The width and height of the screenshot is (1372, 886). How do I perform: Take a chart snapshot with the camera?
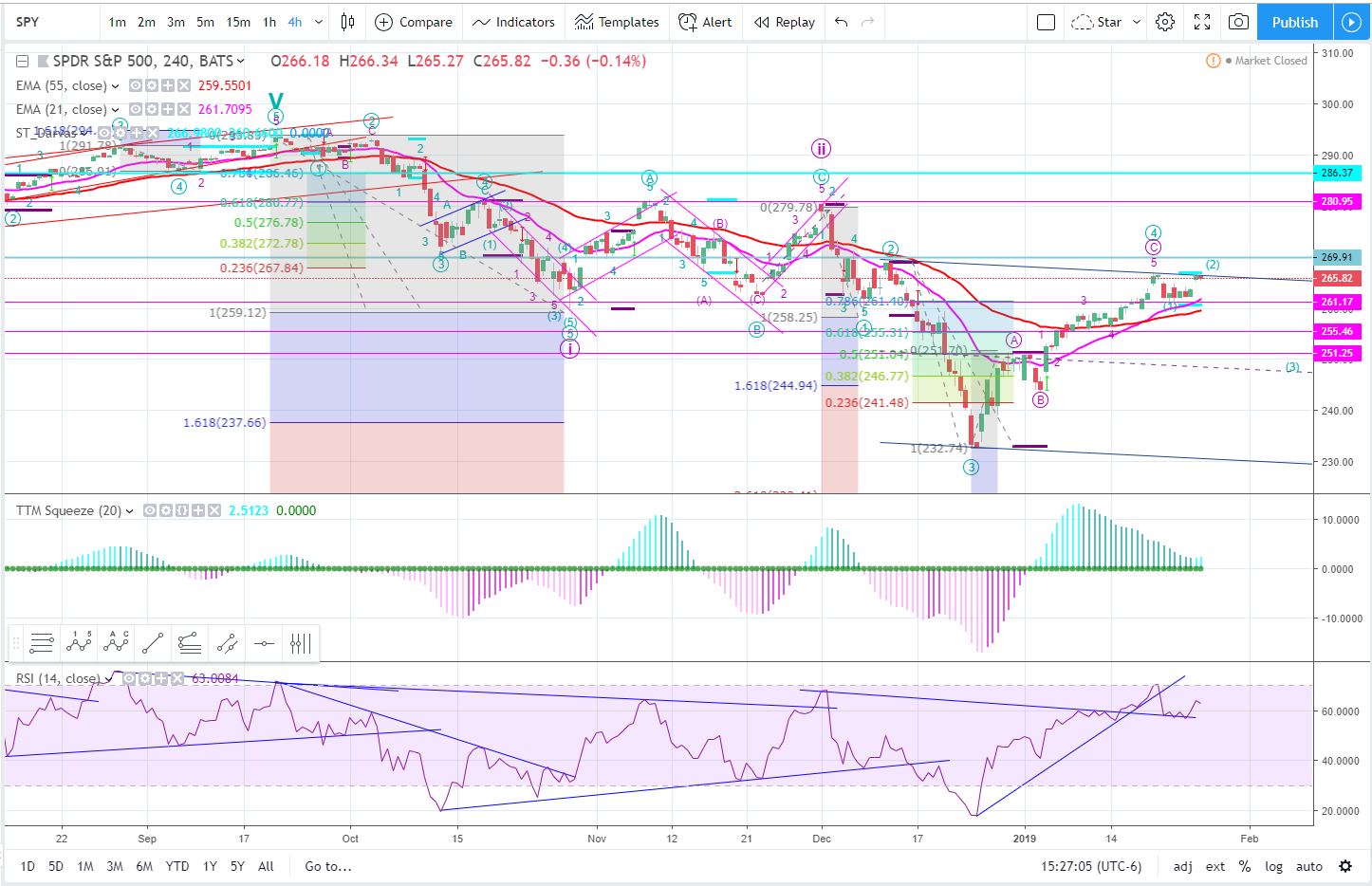pos(1238,22)
